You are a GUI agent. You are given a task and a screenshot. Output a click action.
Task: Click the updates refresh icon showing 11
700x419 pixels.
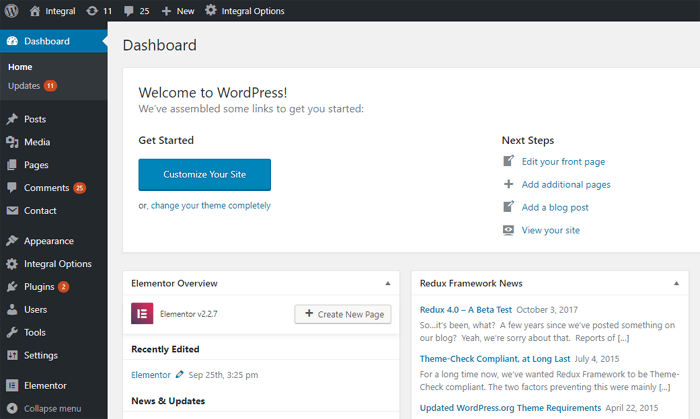click(x=92, y=11)
